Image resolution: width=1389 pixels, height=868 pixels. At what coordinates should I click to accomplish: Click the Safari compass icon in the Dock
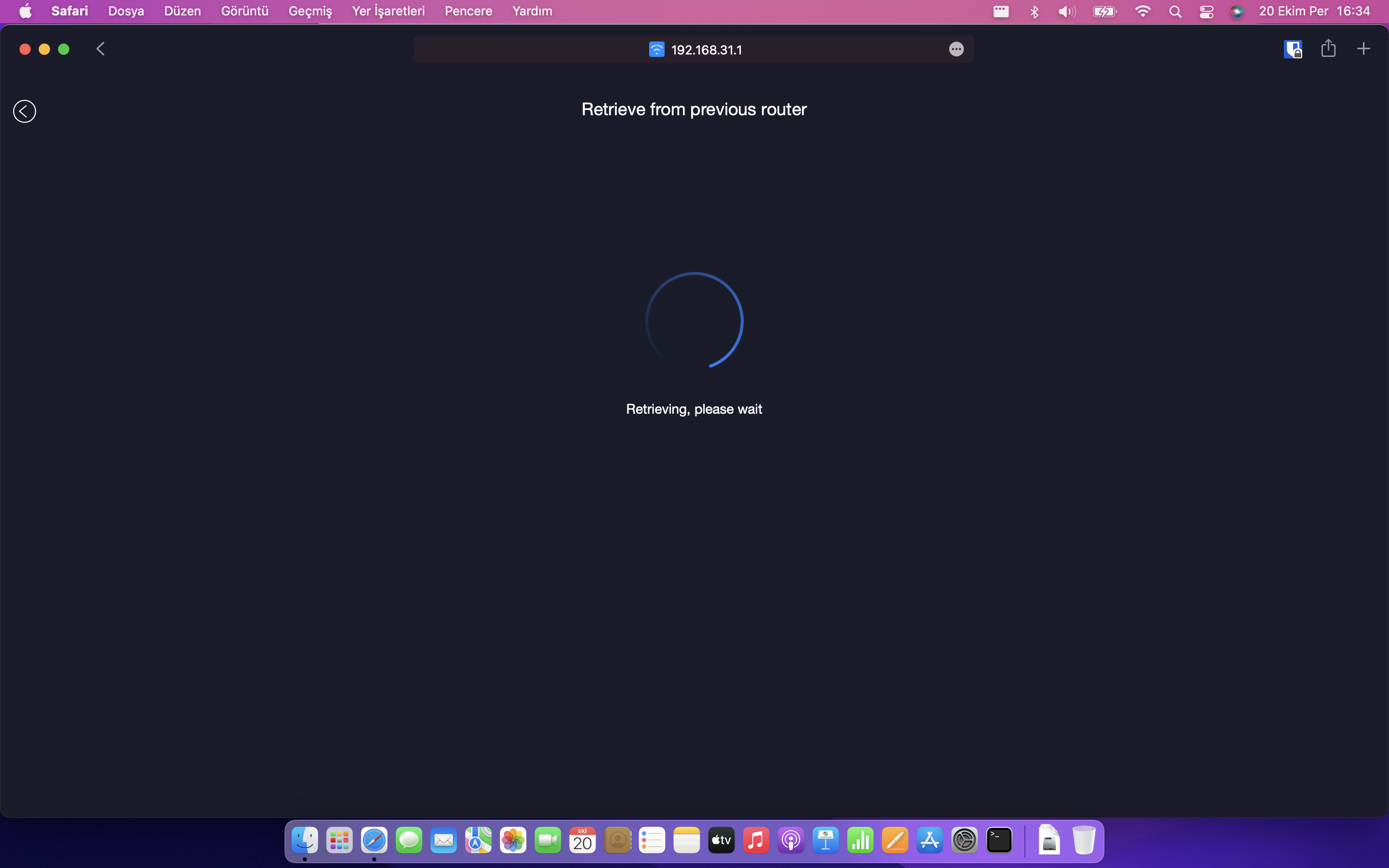(374, 841)
